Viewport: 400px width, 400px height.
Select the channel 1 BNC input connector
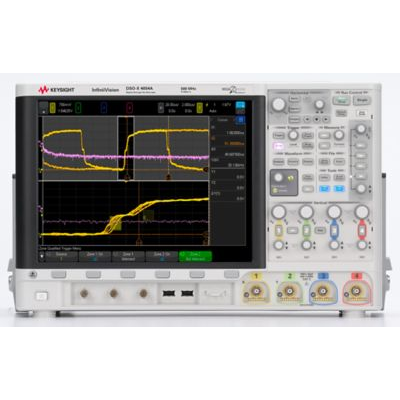[256, 292]
